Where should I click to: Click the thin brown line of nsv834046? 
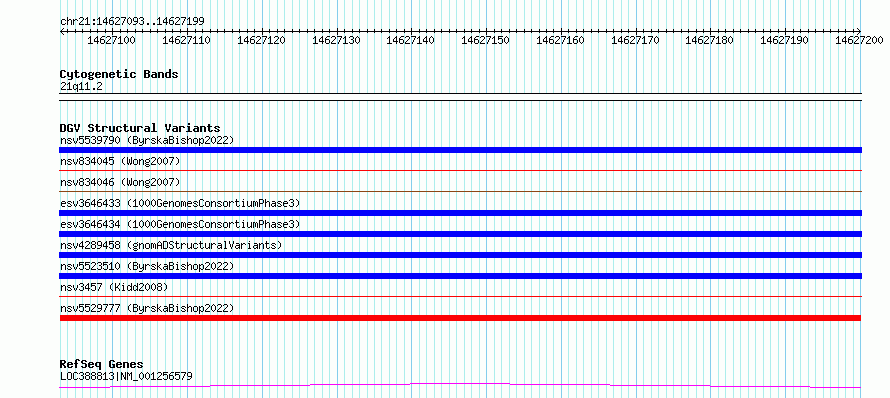pos(460,191)
